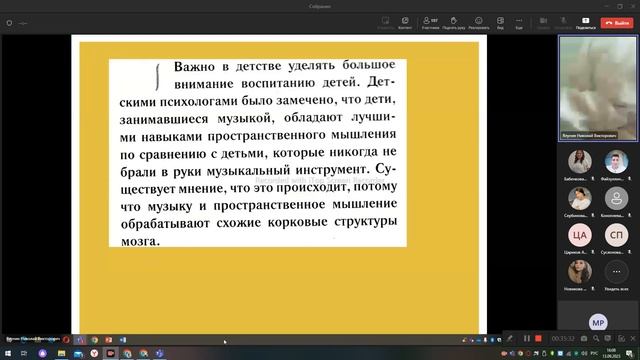Select the Файзуллин participant avatar
Viewport: 640px width, 360px height.
(616, 162)
